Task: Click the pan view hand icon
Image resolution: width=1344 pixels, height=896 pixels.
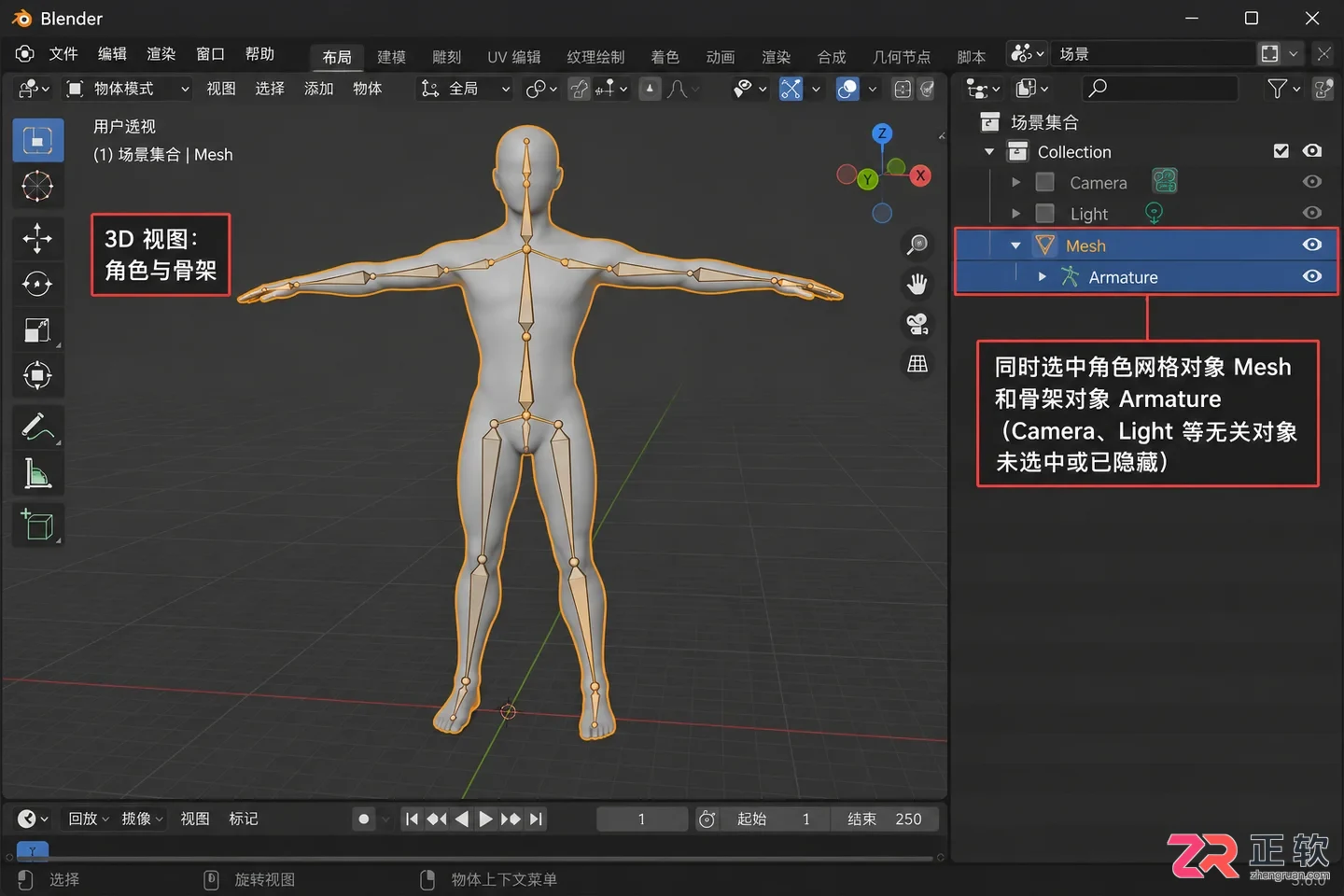Action: [x=917, y=284]
